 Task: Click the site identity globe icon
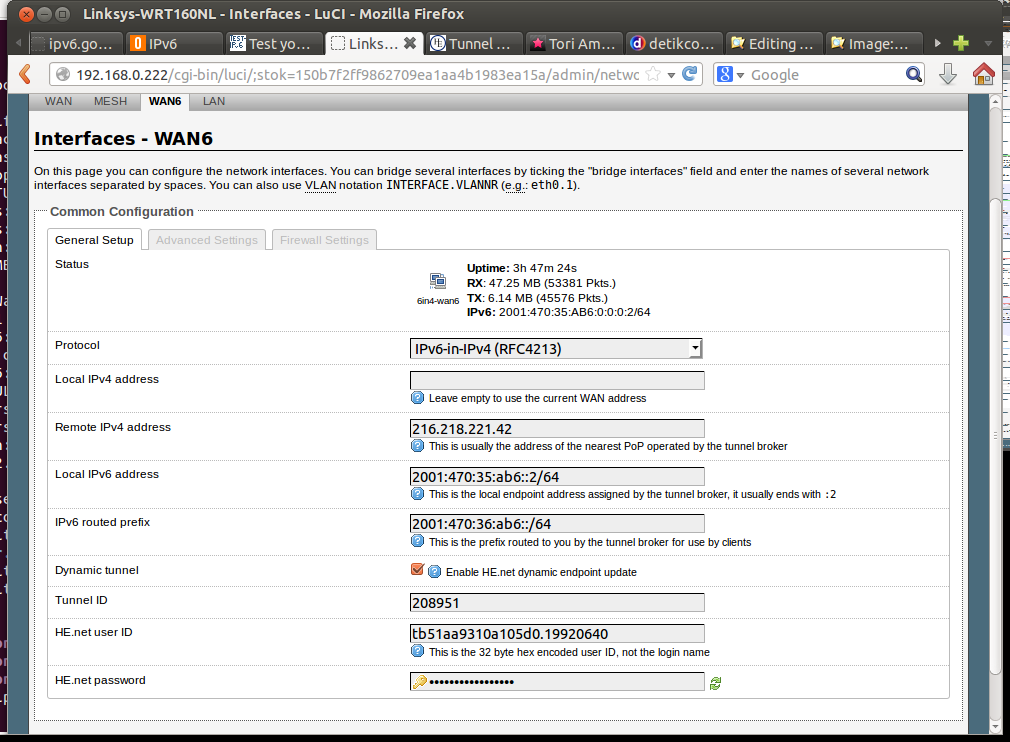[62, 75]
